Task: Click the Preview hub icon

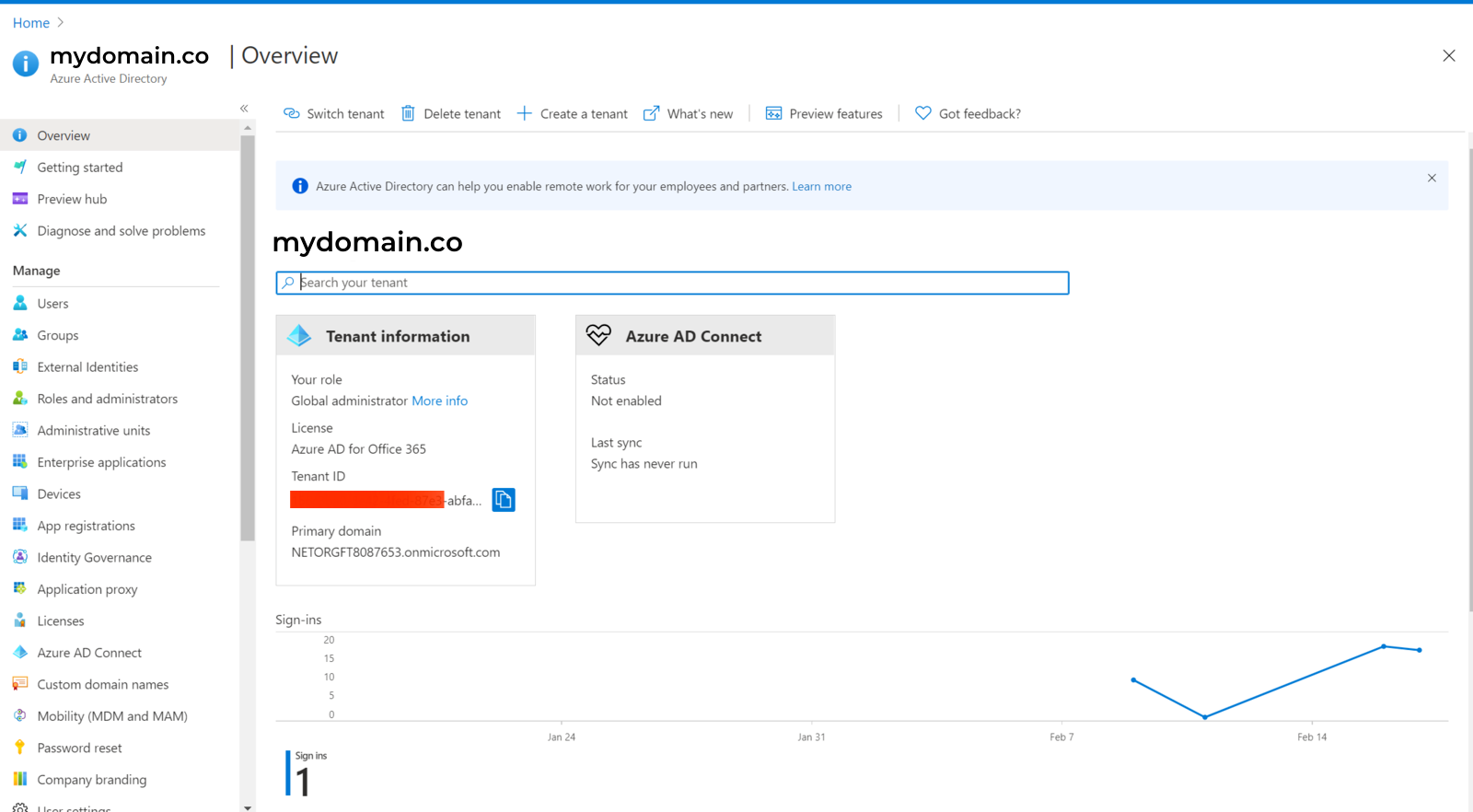Action: click(x=19, y=199)
